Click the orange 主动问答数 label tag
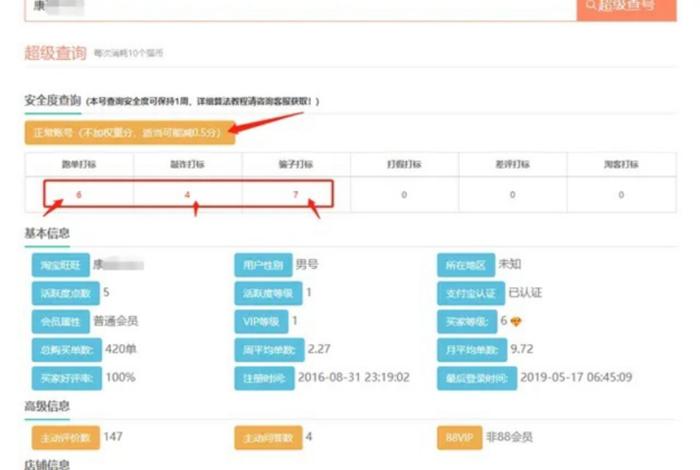 [x=268, y=438]
